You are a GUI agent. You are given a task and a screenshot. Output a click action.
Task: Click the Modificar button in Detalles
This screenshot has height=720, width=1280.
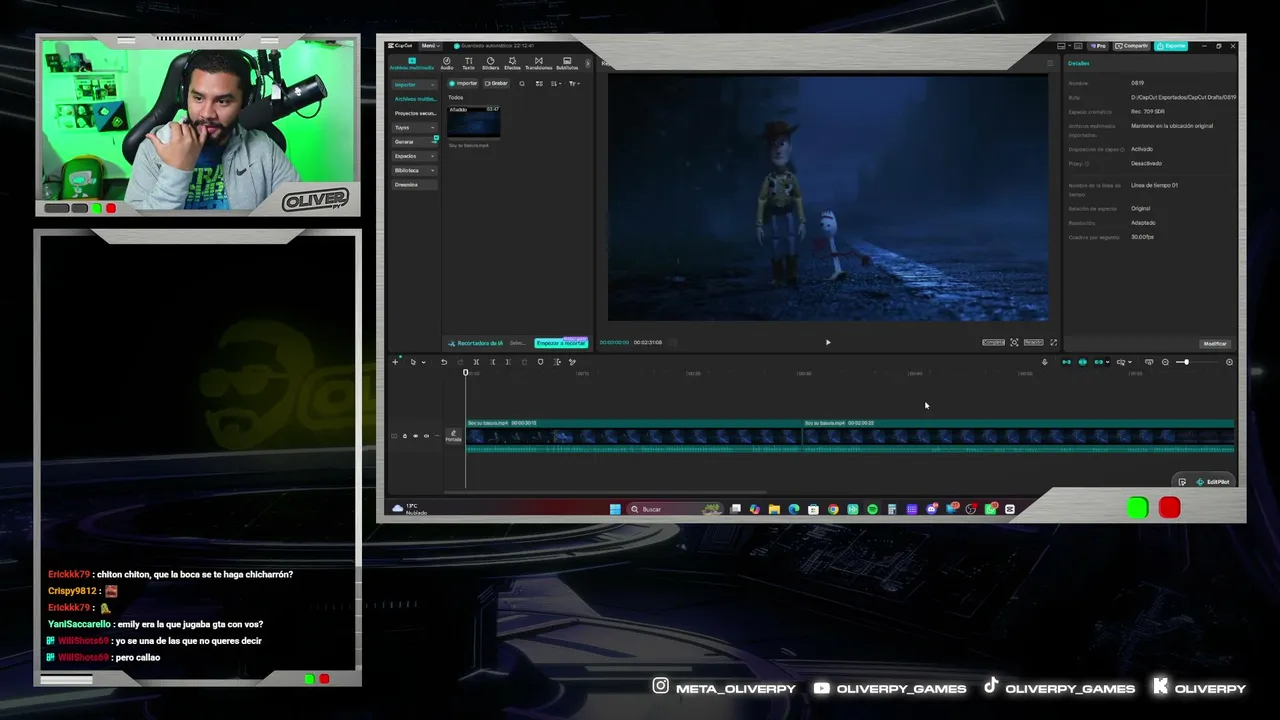1215,343
